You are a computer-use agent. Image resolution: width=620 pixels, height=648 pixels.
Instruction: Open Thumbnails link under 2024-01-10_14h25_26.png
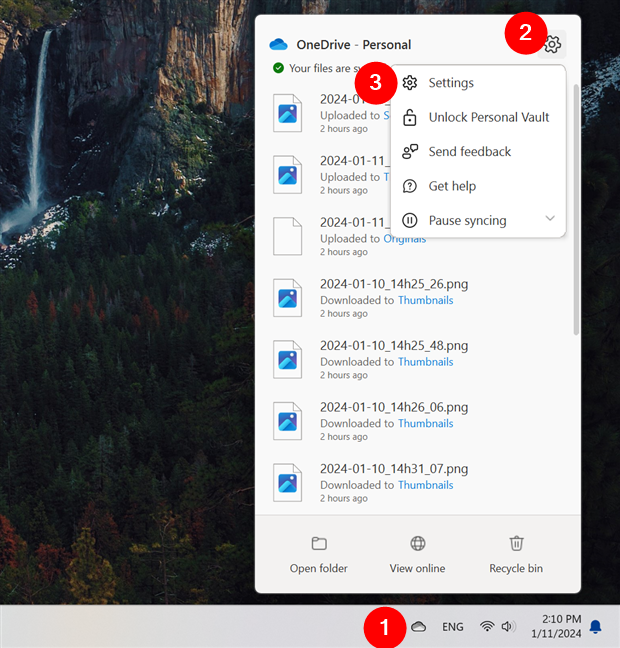(x=426, y=300)
